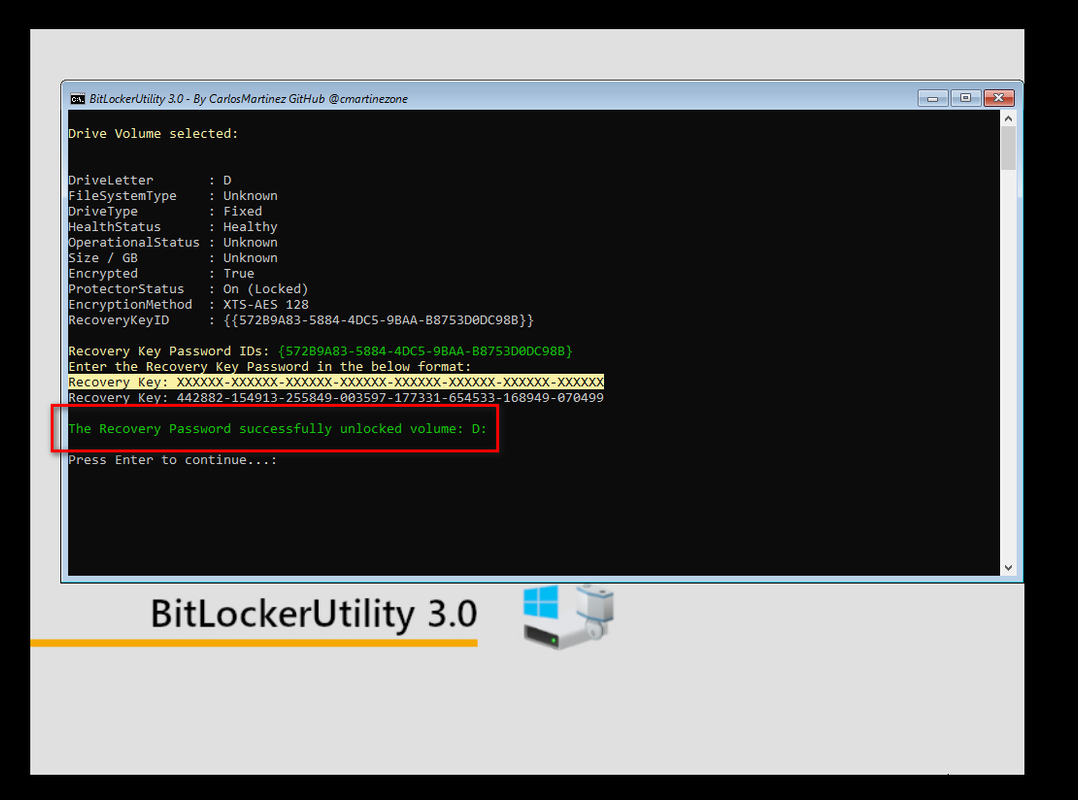Click the highlighted XXXXXX recovery key format line
Screen dimensions: 1078x800
coord(336,382)
